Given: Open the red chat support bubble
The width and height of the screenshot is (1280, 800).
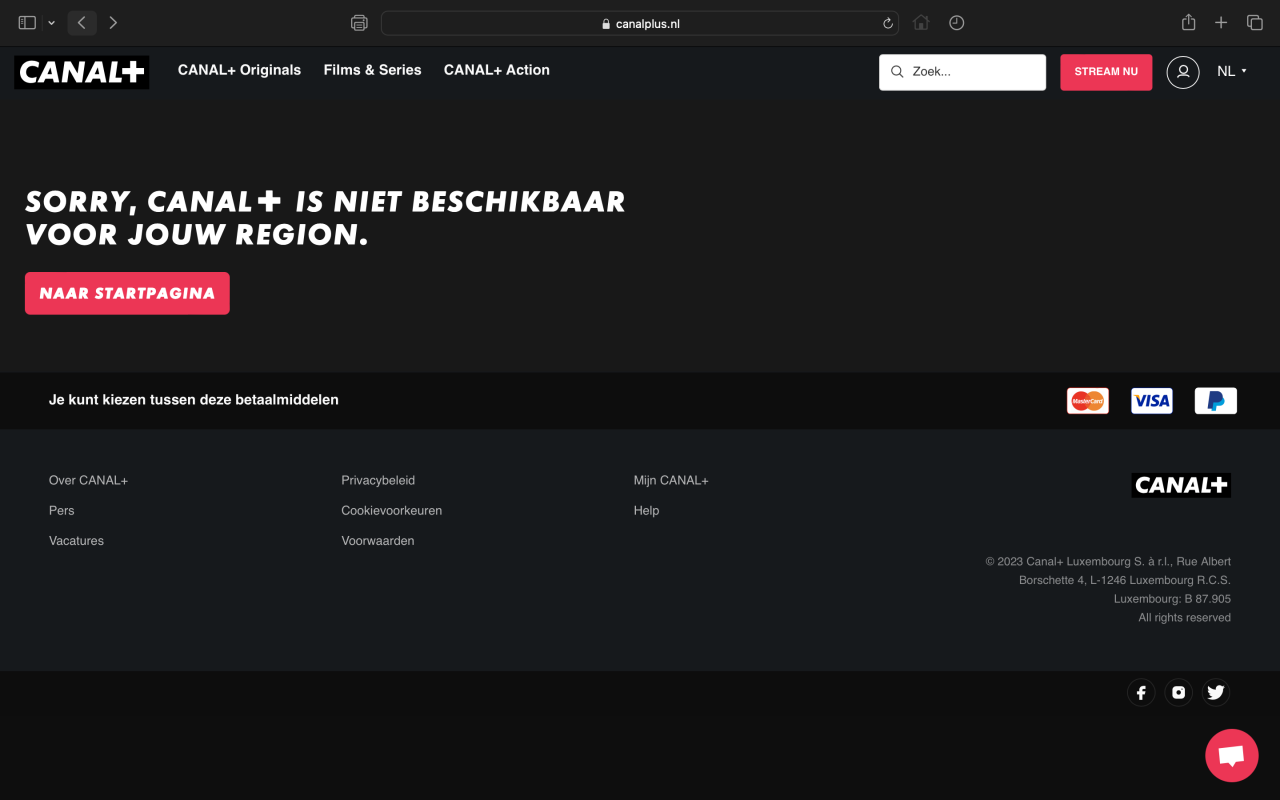Looking at the screenshot, I should (1231, 755).
